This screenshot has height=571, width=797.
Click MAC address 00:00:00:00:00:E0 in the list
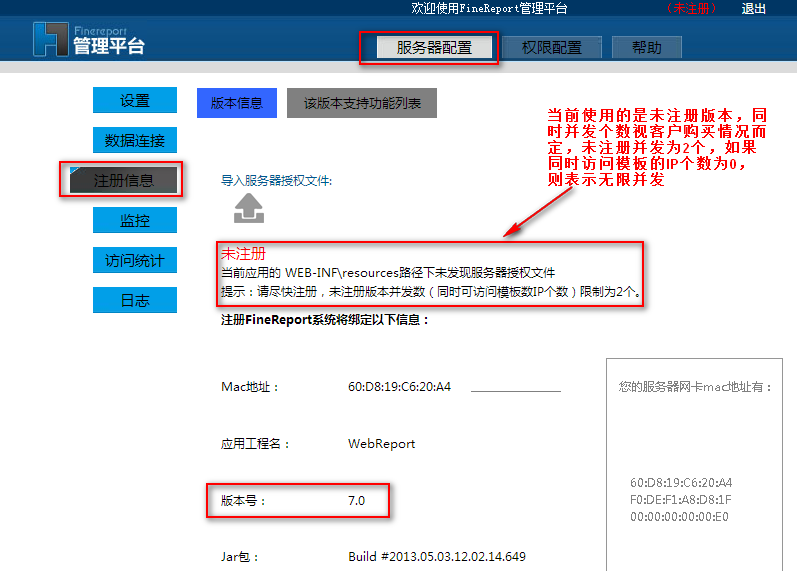tap(679, 517)
